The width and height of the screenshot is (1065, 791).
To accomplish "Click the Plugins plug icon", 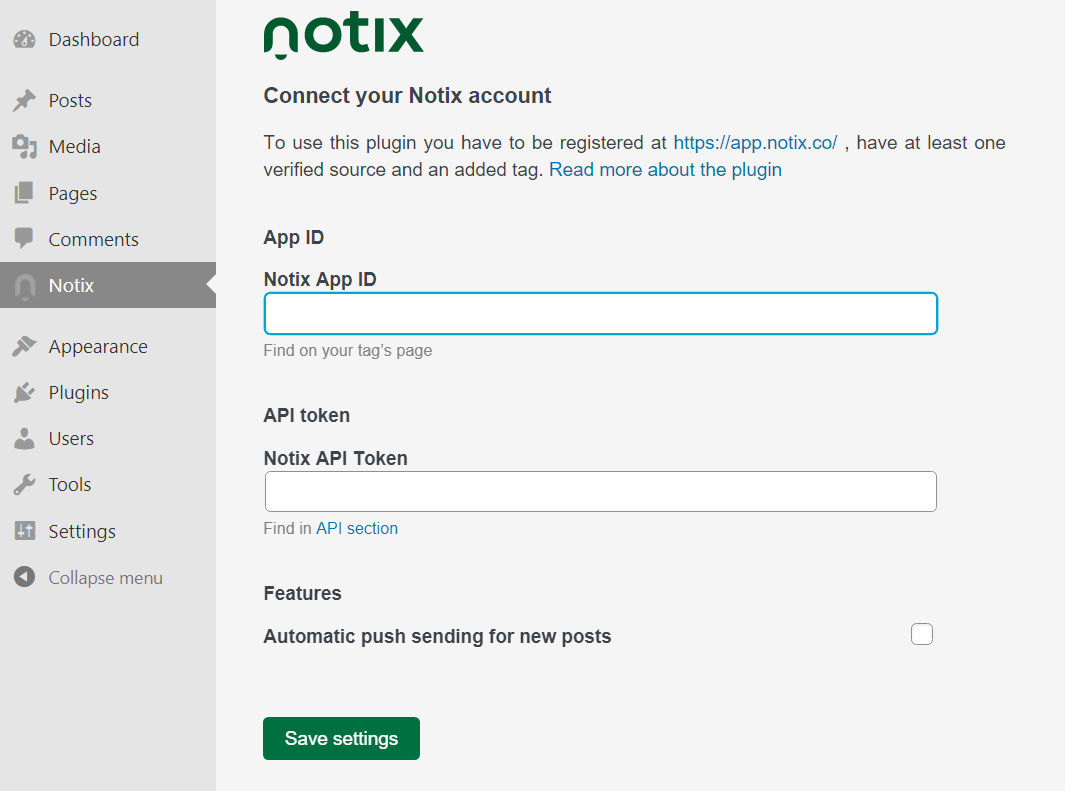I will tap(24, 392).
